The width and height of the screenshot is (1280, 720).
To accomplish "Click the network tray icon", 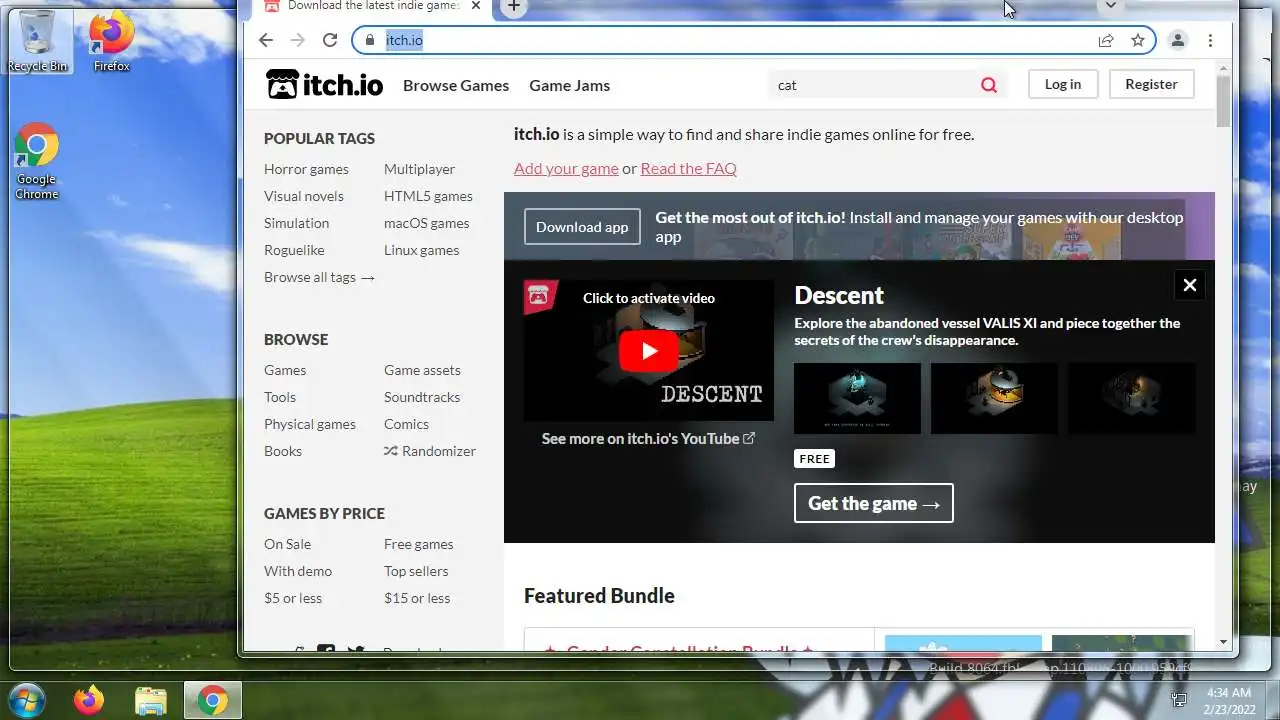I will 1179,700.
